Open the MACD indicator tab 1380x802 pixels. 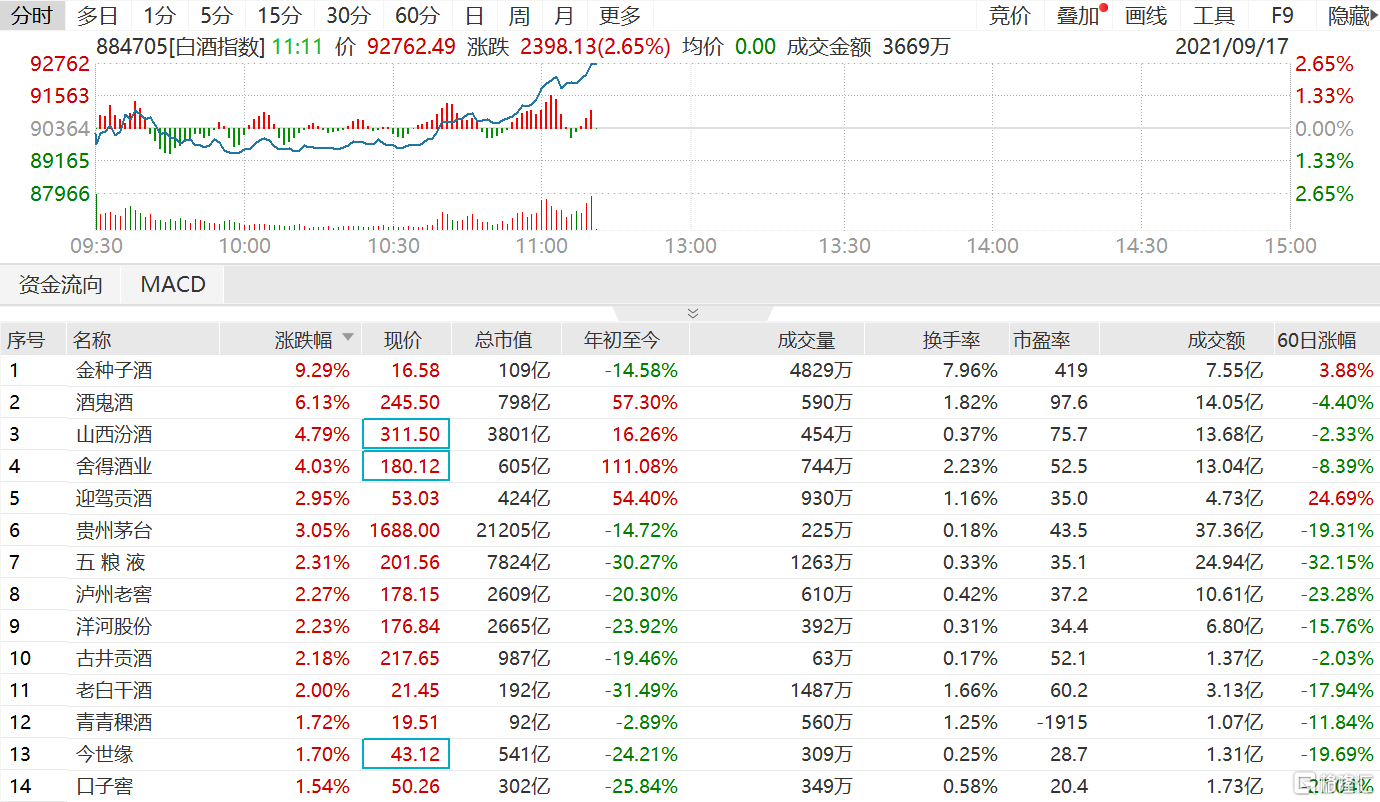(173, 285)
